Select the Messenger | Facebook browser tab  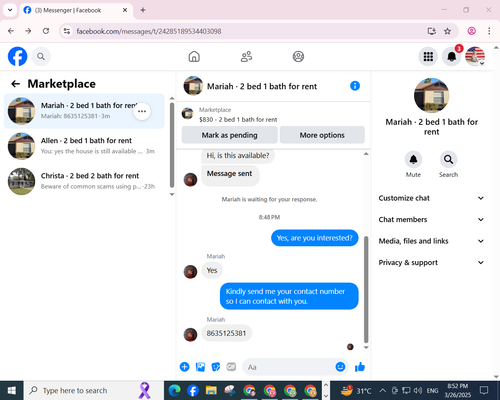point(76,10)
